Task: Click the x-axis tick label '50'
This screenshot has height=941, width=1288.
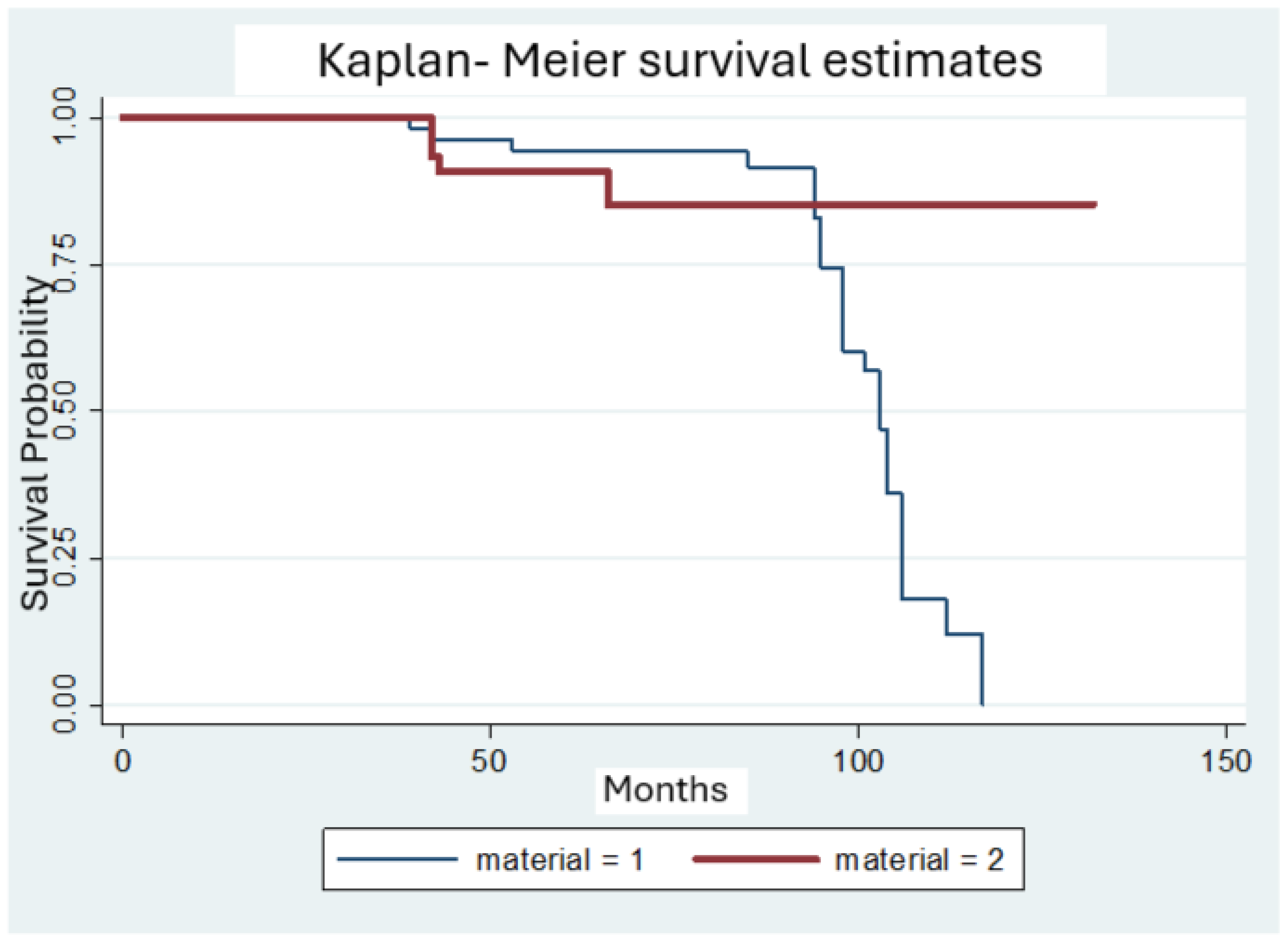Action: [x=489, y=761]
